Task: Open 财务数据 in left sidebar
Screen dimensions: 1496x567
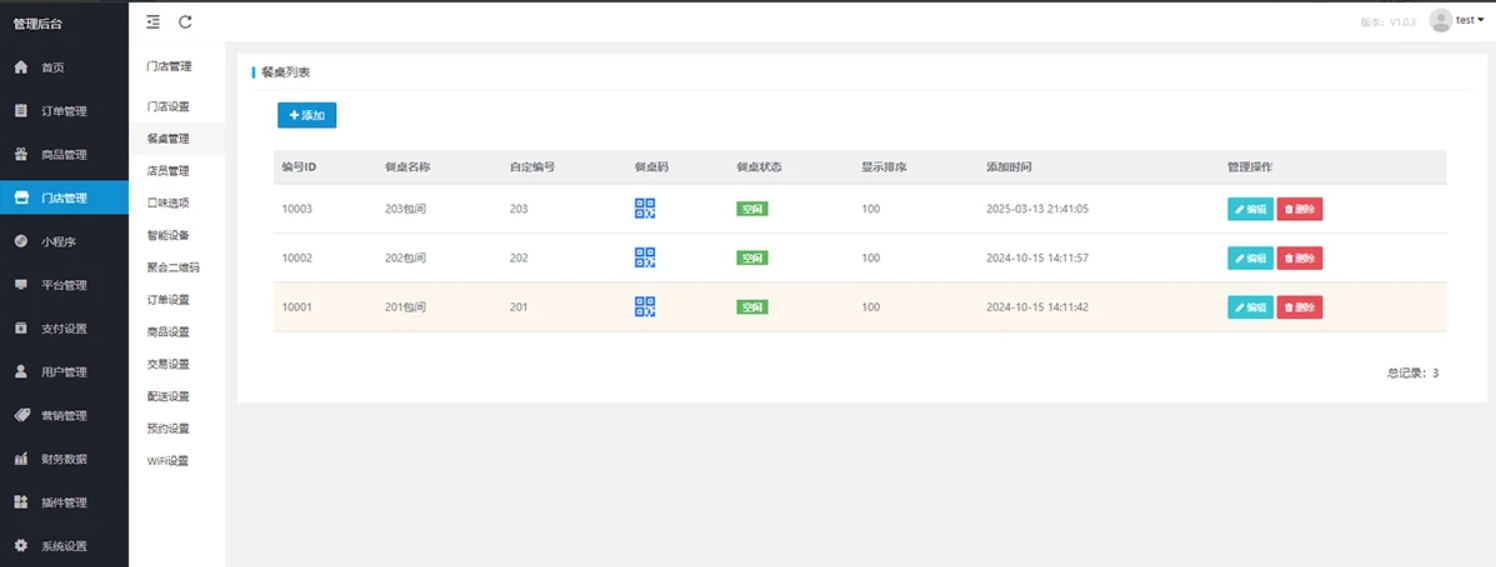Action: tap(64, 459)
